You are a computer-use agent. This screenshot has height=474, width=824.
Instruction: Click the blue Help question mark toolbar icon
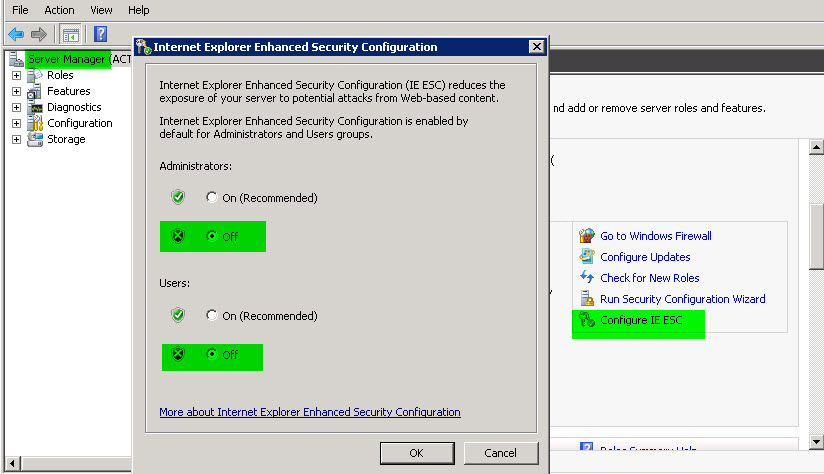pyautogui.click(x=100, y=34)
